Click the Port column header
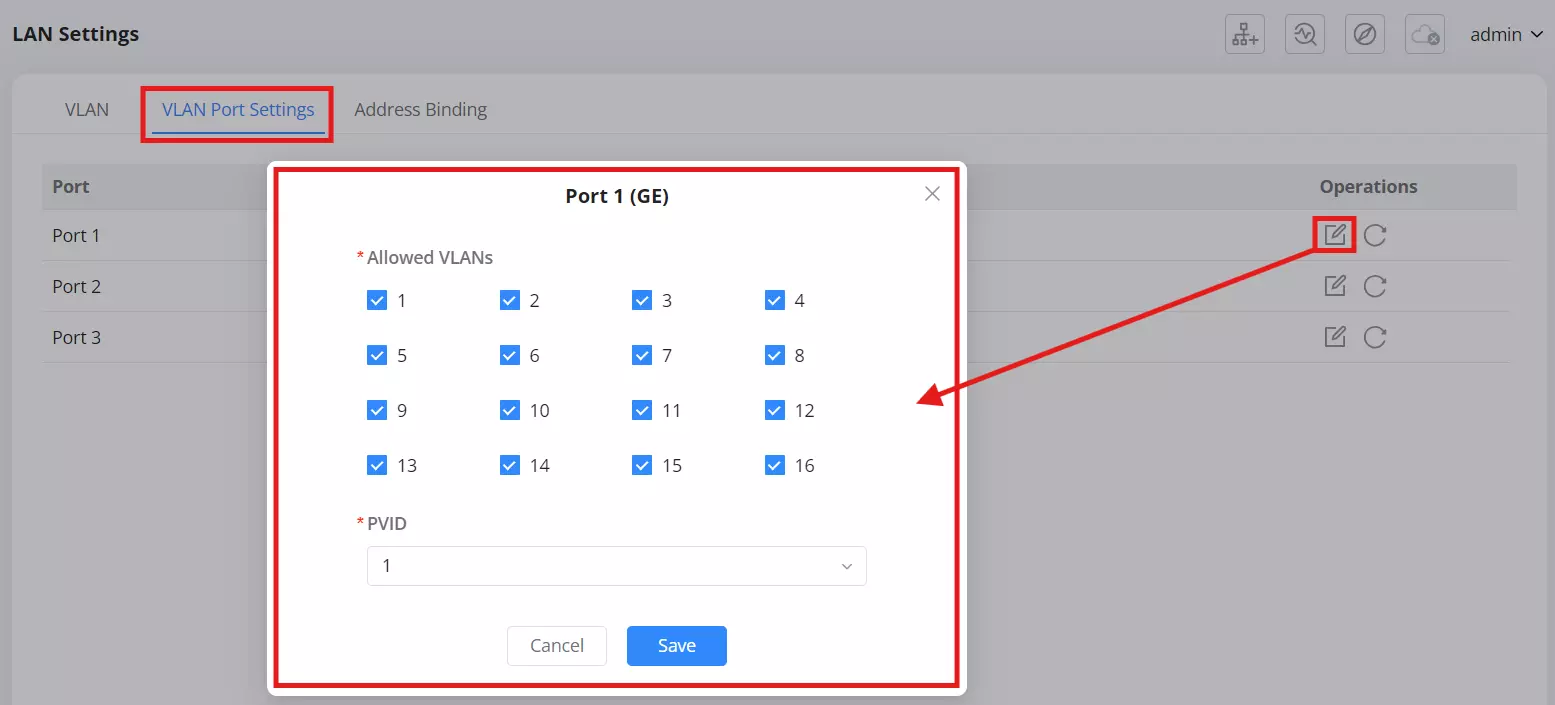Screen dimensions: 1555x705 (x=71, y=186)
